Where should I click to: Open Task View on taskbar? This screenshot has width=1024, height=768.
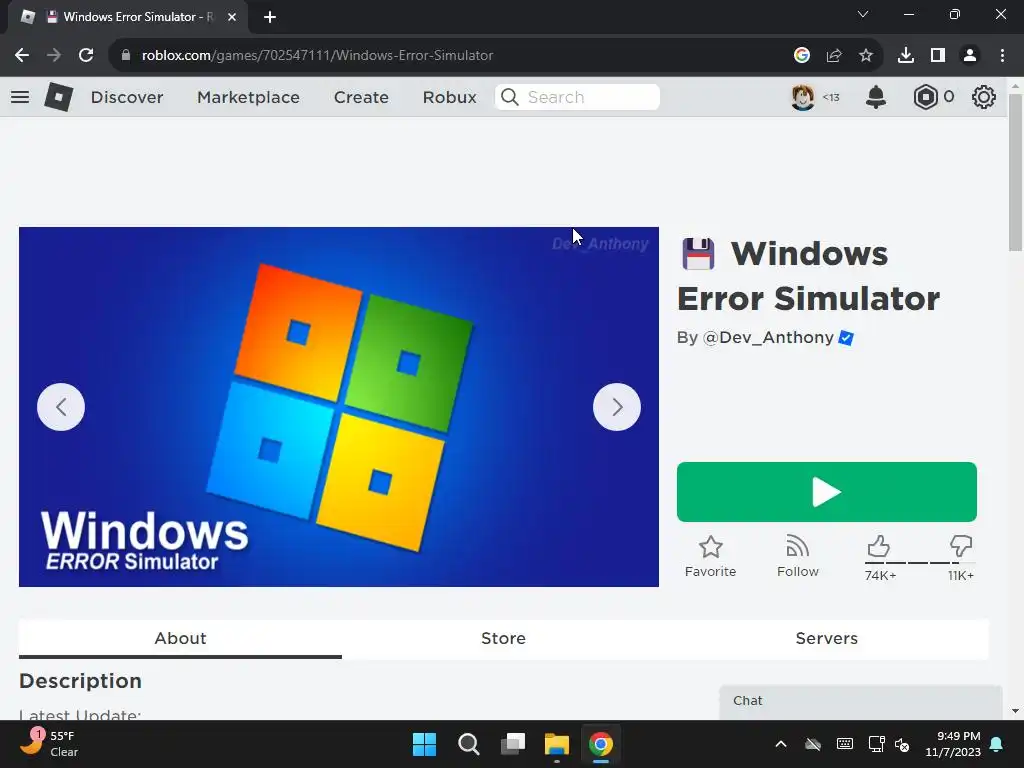[513, 744]
